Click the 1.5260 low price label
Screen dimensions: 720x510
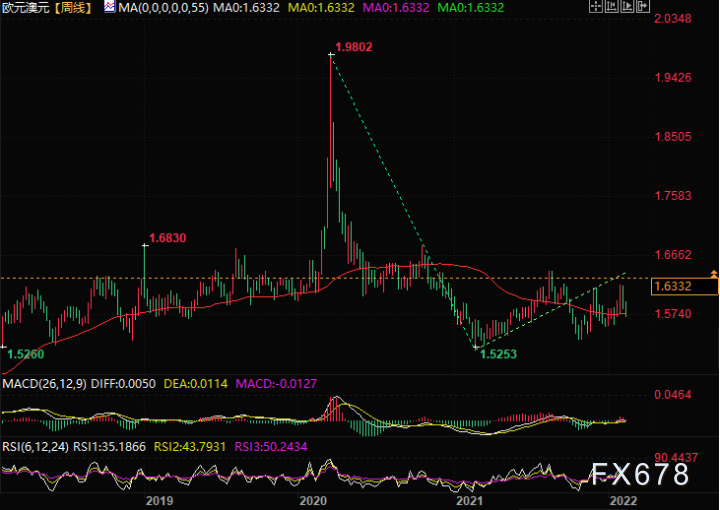pyautogui.click(x=26, y=354)
